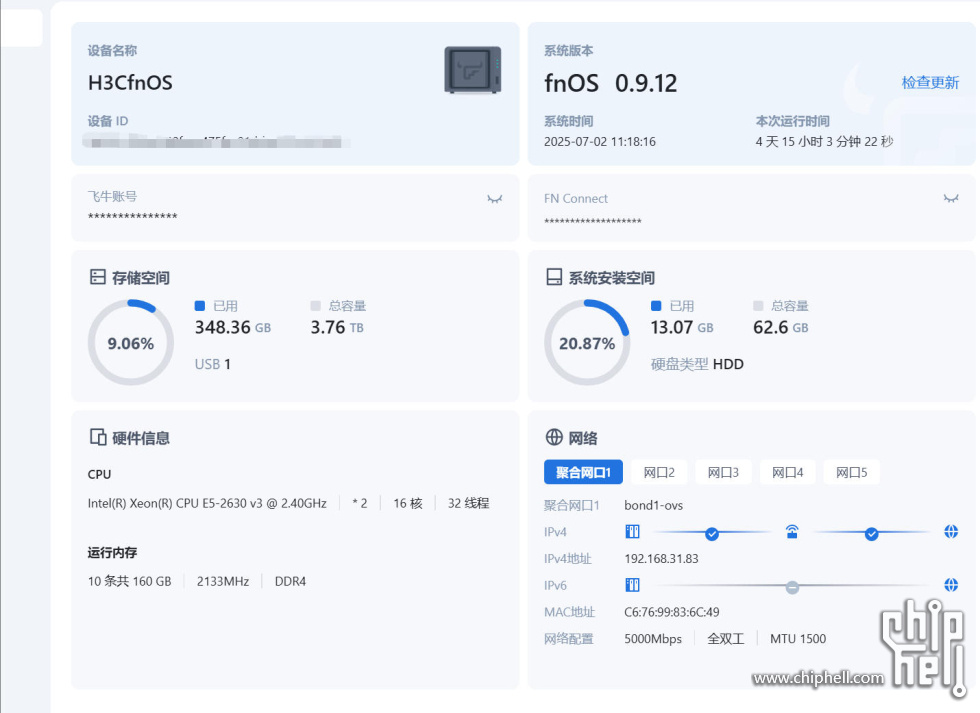Click the memory summary 10 条共 160 GB

point(129,582)
